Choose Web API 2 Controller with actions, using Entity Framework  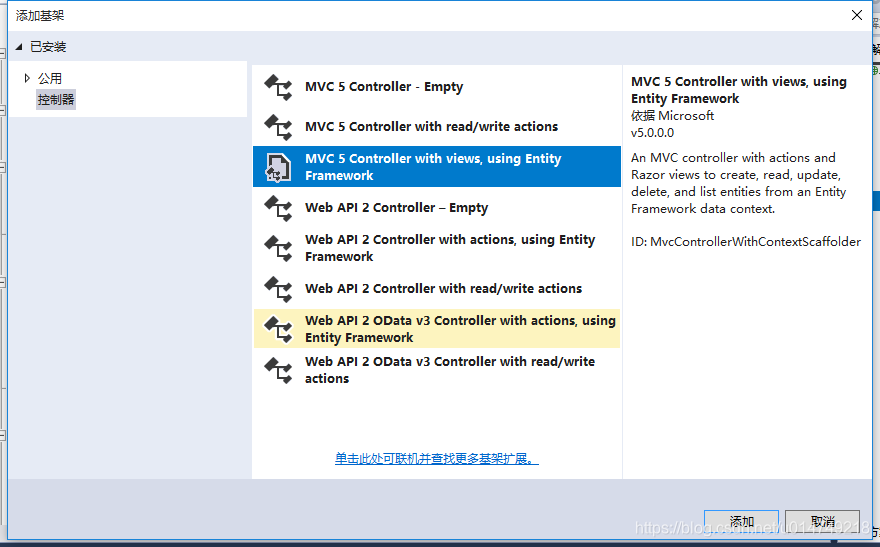tap(437, 249)
